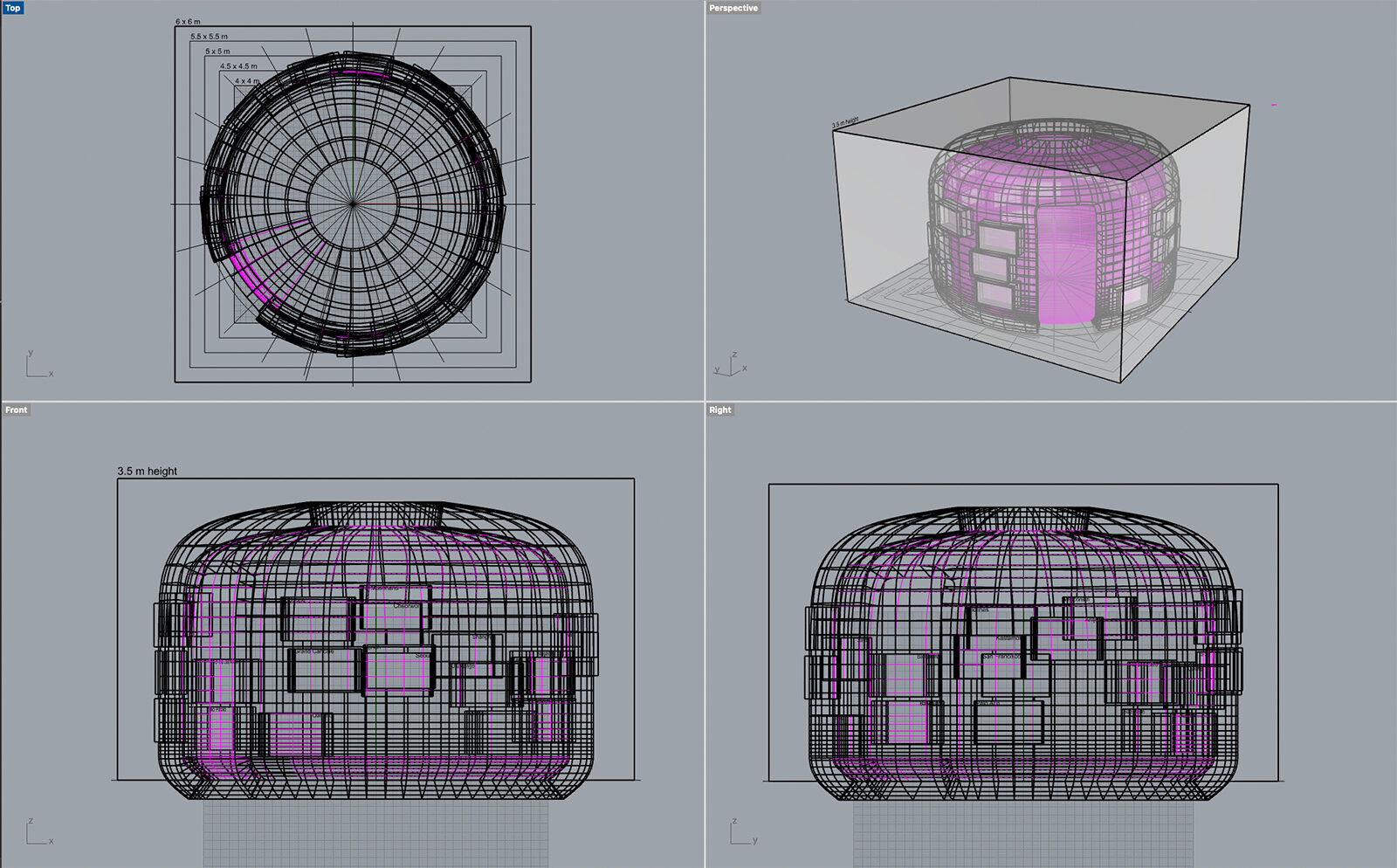Image resolution: width=1397 pixels, height=868 pixels.
Task: Select the '5 x 5 m' annotation text
Action: pyautogui.click(x=218, y=52)
